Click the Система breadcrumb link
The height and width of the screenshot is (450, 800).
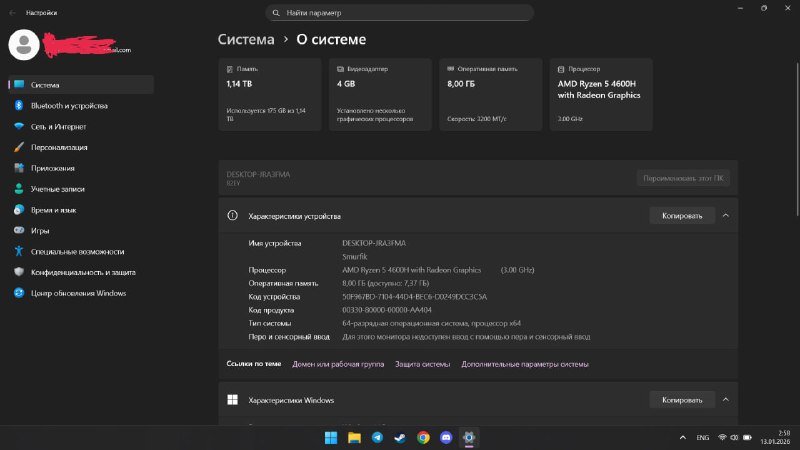point(246,39)
